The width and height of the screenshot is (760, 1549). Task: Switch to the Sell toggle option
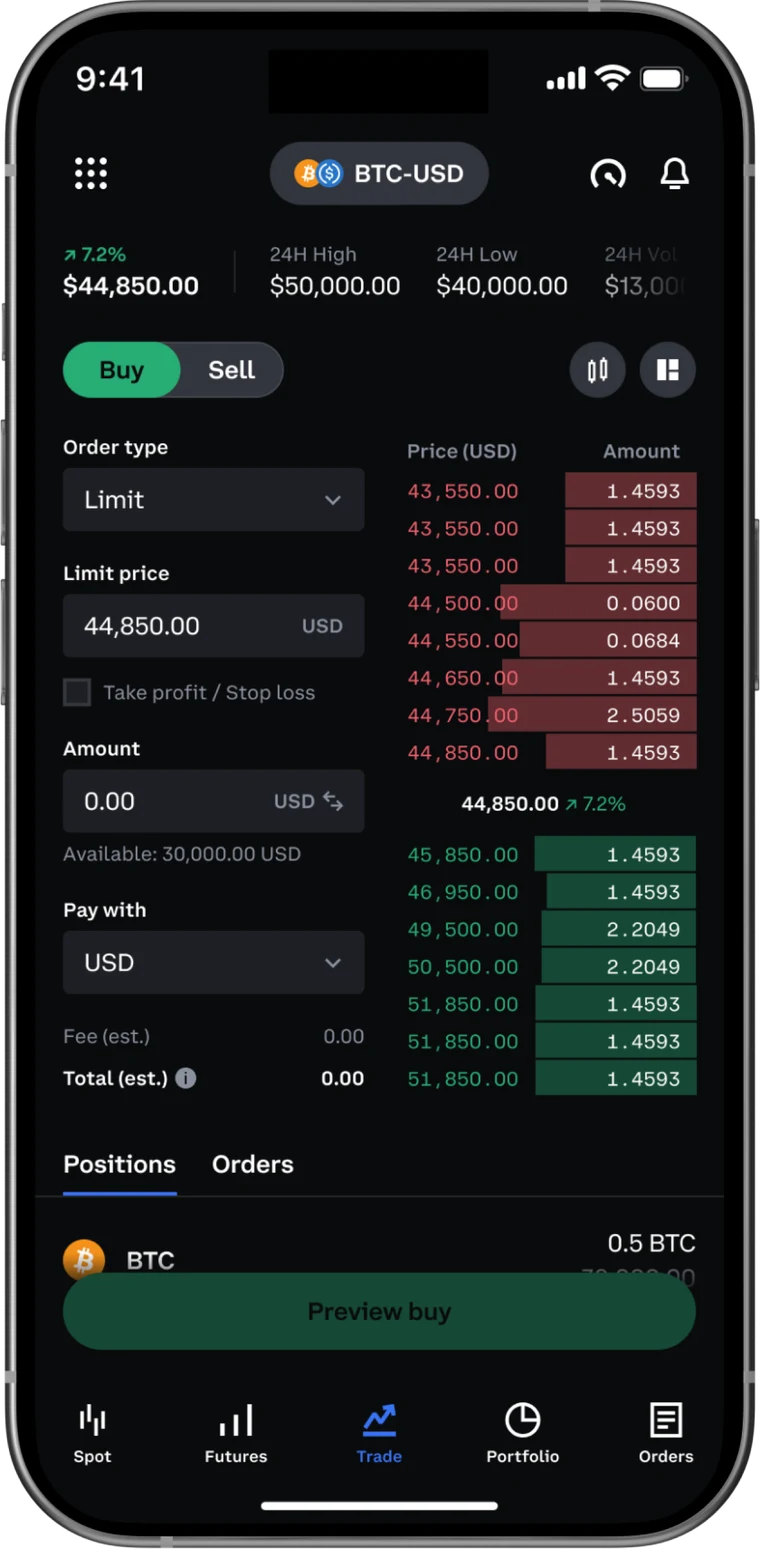click(232, 370)
